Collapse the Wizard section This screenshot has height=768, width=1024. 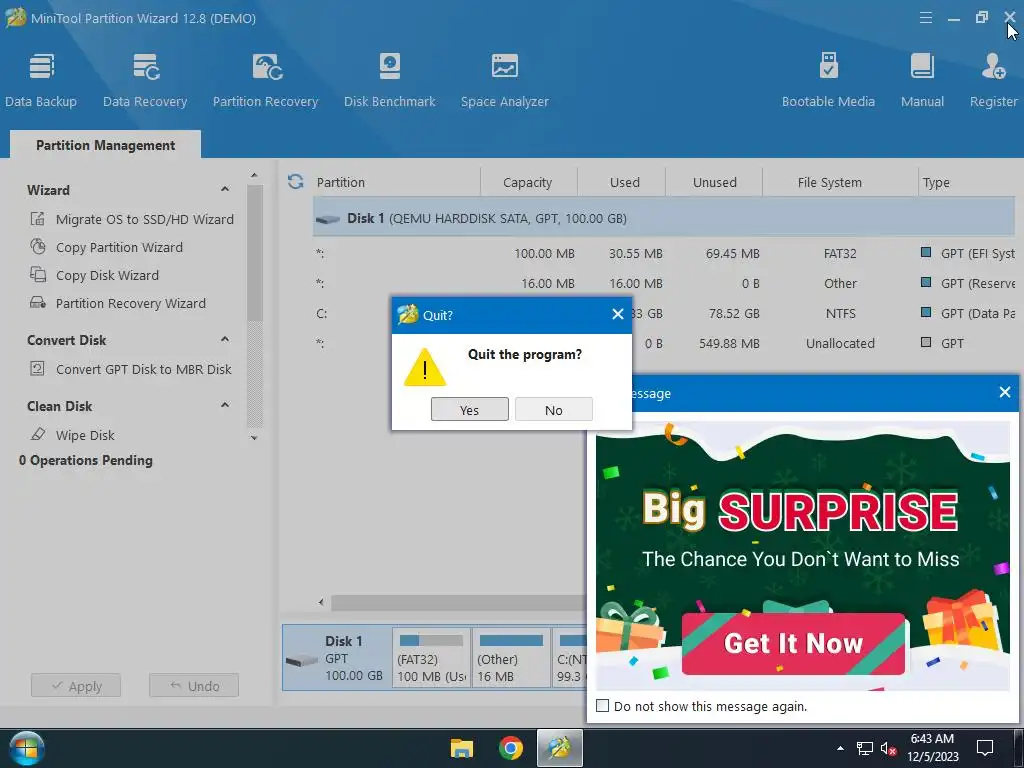pos(225,189)
